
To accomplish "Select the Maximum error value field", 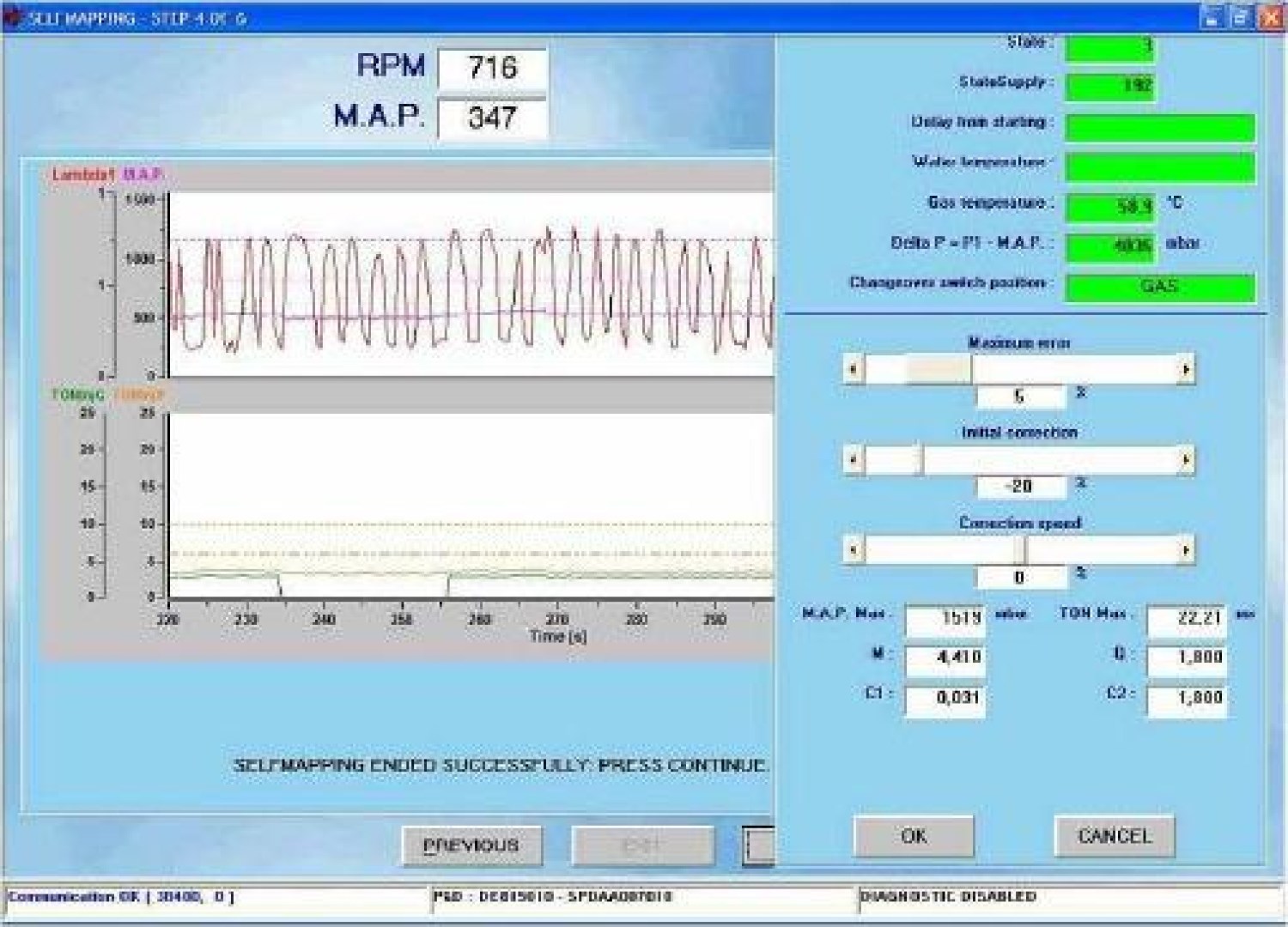I will (1021, 397).
